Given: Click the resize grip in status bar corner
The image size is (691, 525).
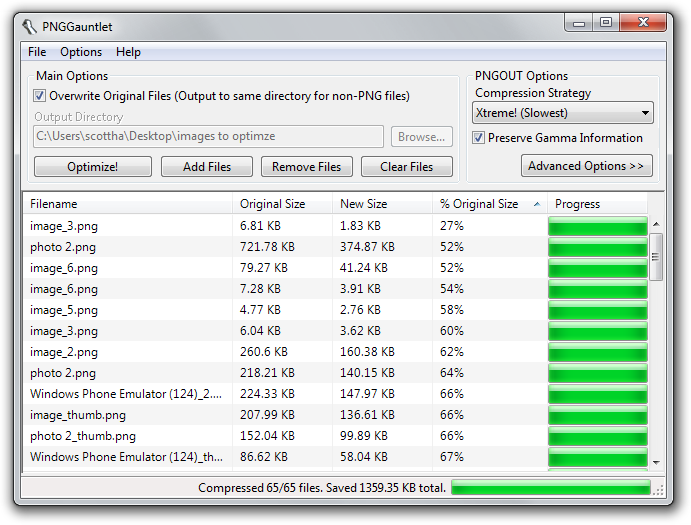Looking at the screenshot, I should click(x=658, y=490).
